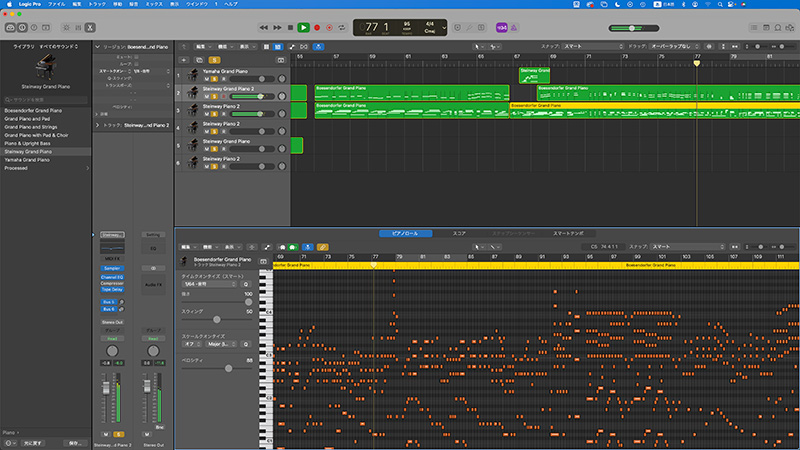Open tracks area View menu dropdown
The image size is (800, 450).
[x=247, y=46]
